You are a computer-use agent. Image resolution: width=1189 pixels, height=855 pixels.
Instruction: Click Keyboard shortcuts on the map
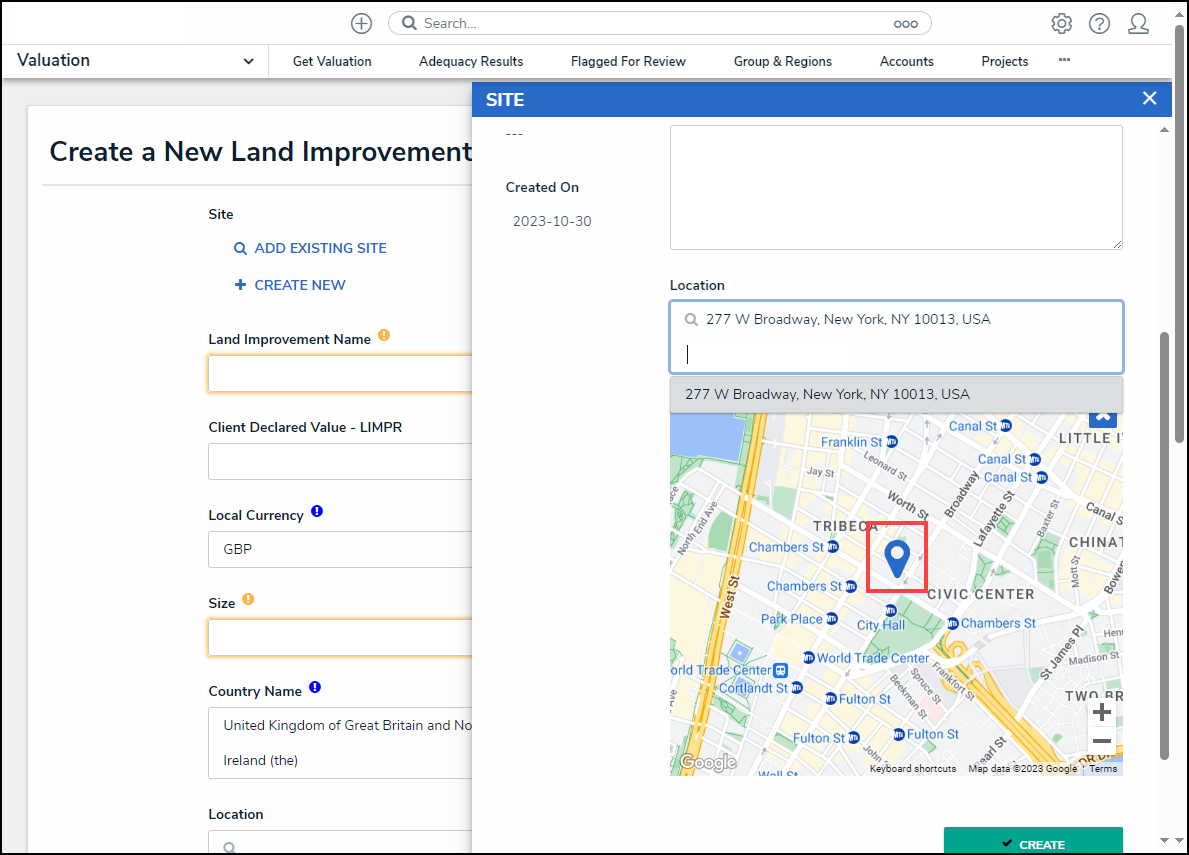(913, 769)
